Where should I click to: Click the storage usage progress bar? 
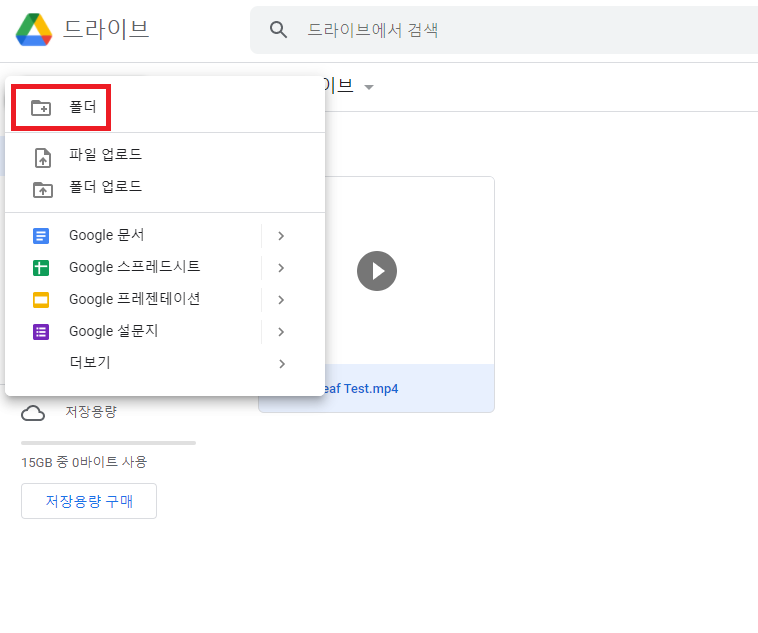[x=108, y=443]
